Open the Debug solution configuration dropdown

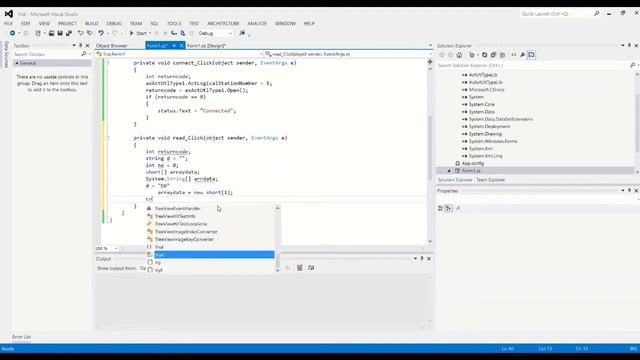pos(216,33)
